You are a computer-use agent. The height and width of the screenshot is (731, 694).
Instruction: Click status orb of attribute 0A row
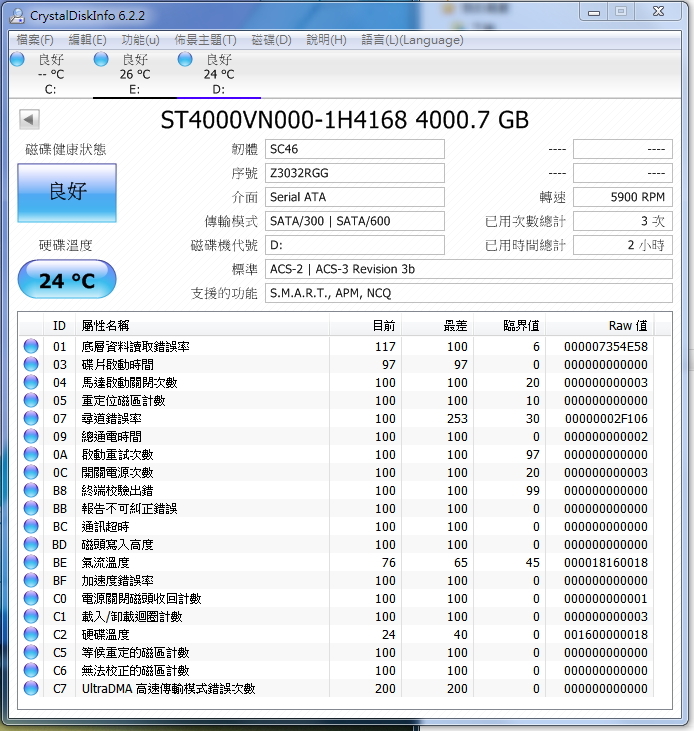tap(31, 454)
